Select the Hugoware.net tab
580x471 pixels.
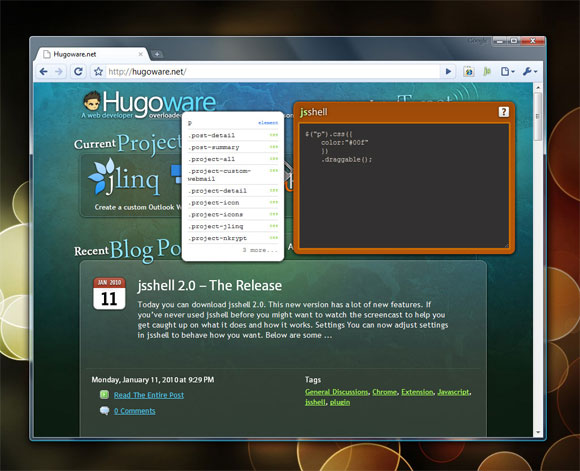click(x=92, y=54)
